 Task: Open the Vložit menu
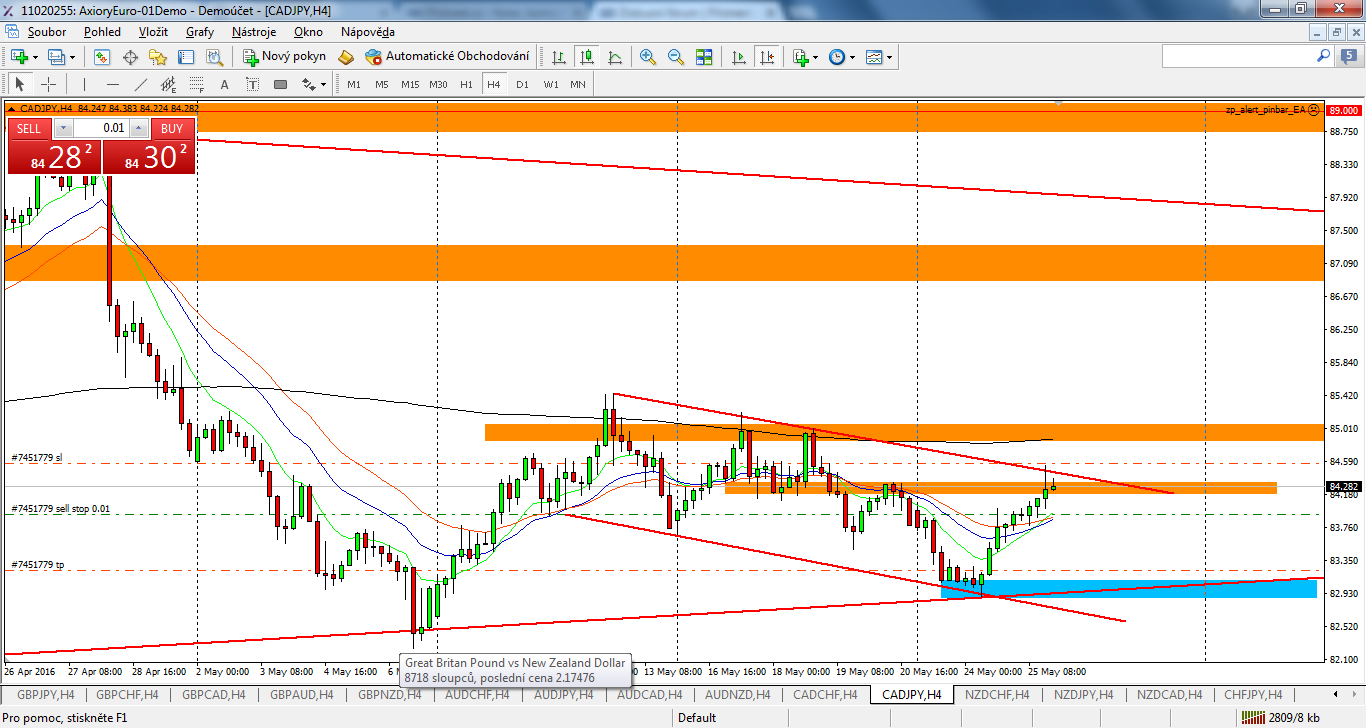point(153,32)
